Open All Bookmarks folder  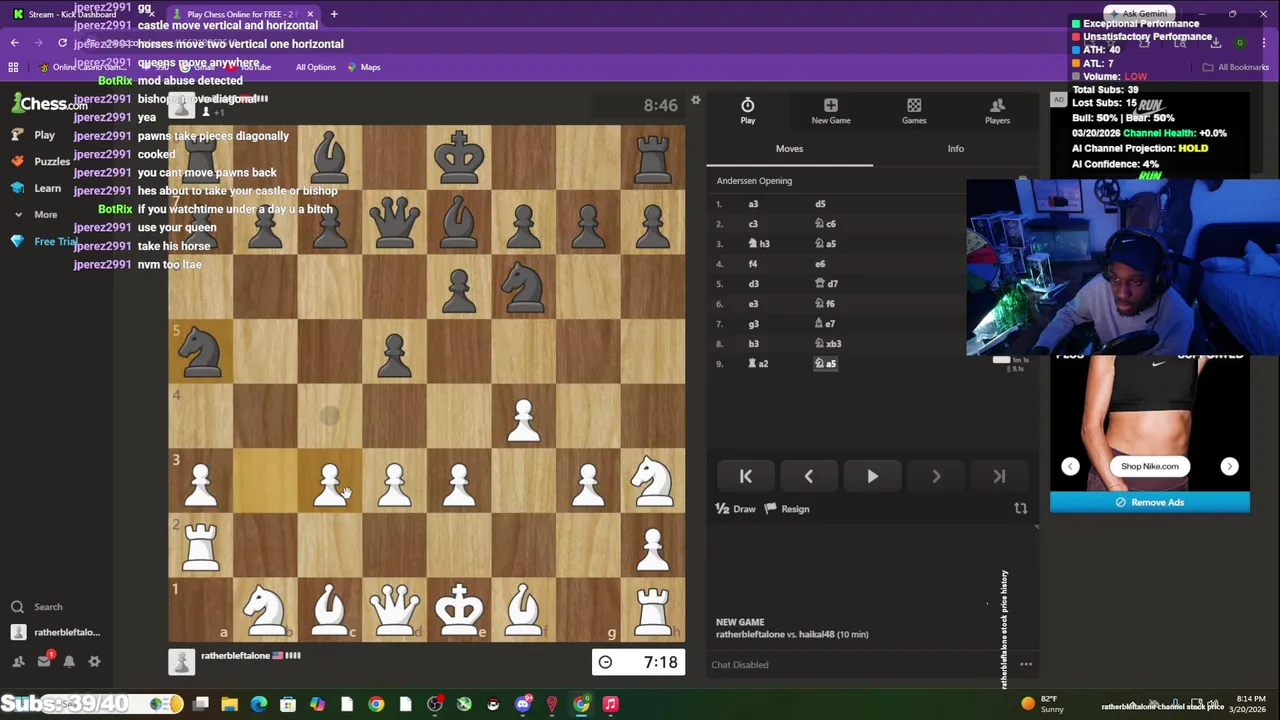pos(1237,67)
